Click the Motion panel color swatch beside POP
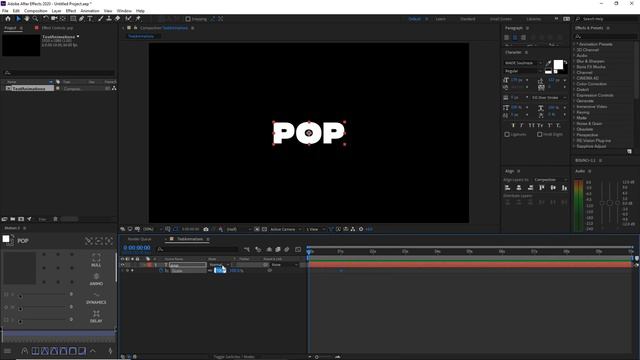The height and width of the screenshot is (360, 640). 6,239
